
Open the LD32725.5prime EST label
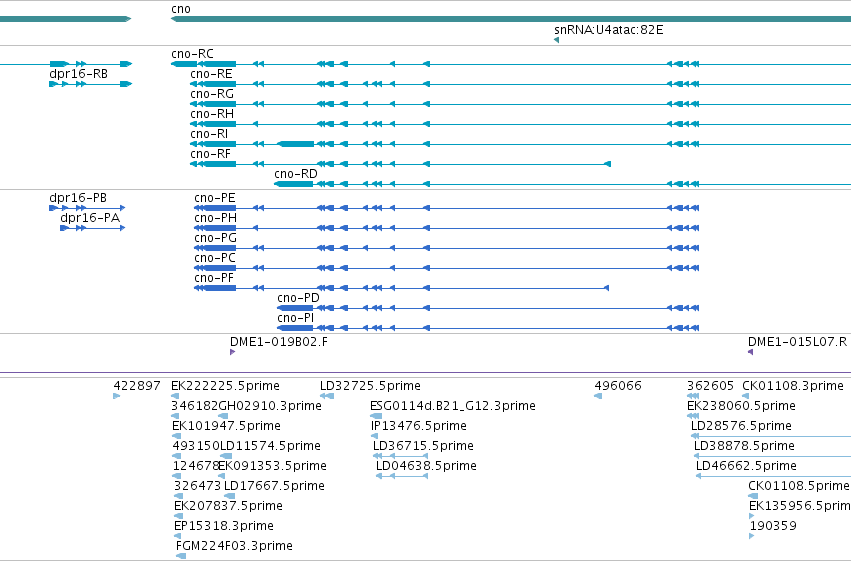coord(370,386)
